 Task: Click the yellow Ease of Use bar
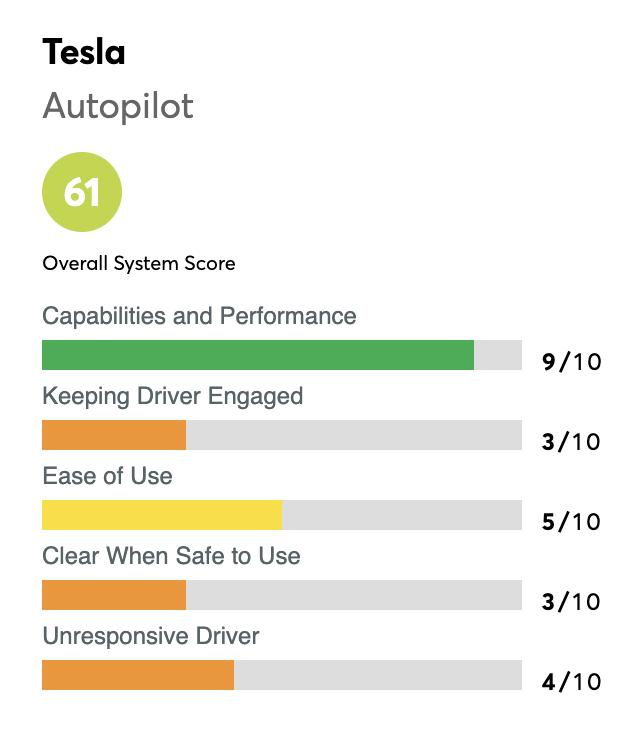161,515
